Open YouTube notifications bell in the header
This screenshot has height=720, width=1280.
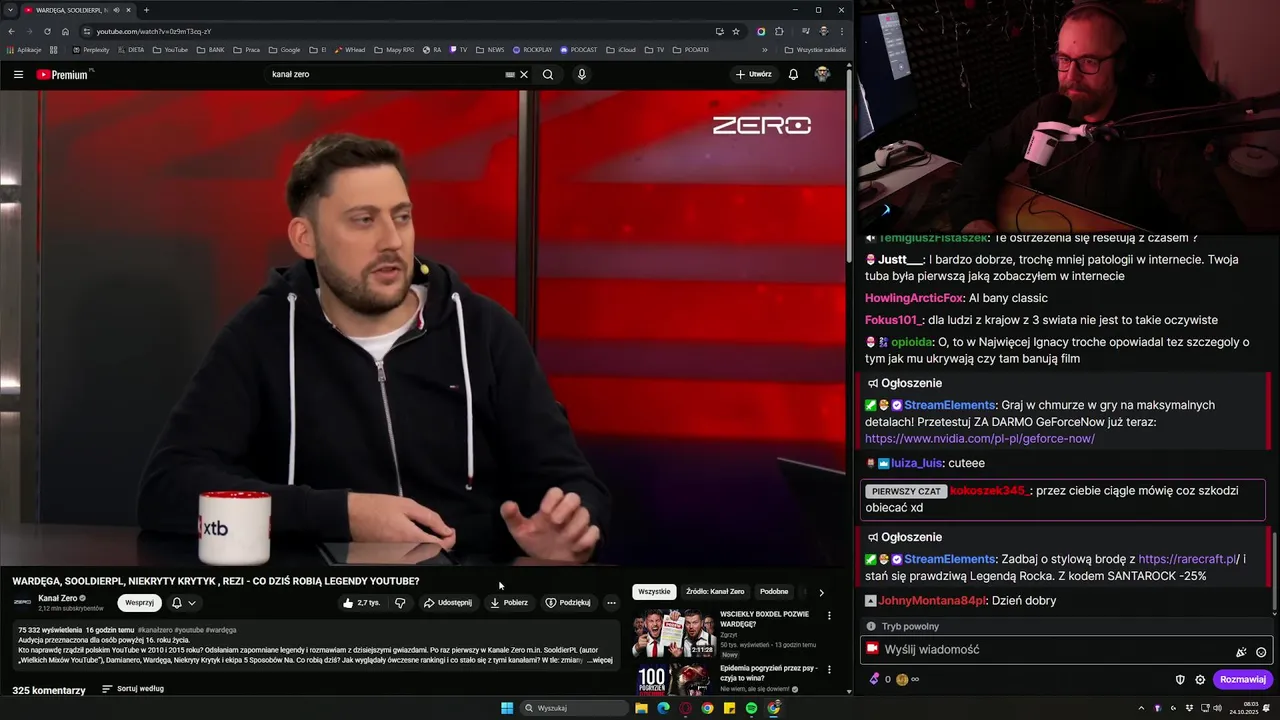pos(793,74)
